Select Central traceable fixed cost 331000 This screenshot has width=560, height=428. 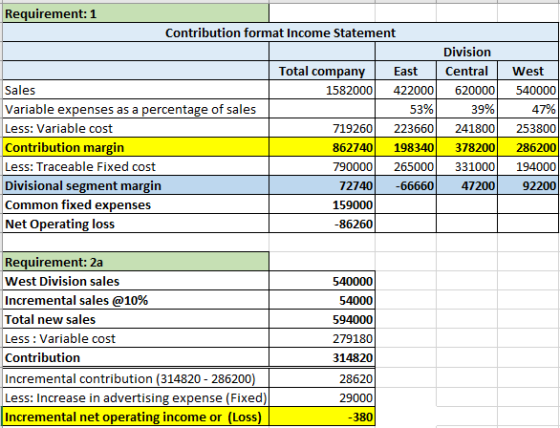click(x=466, y=166)
